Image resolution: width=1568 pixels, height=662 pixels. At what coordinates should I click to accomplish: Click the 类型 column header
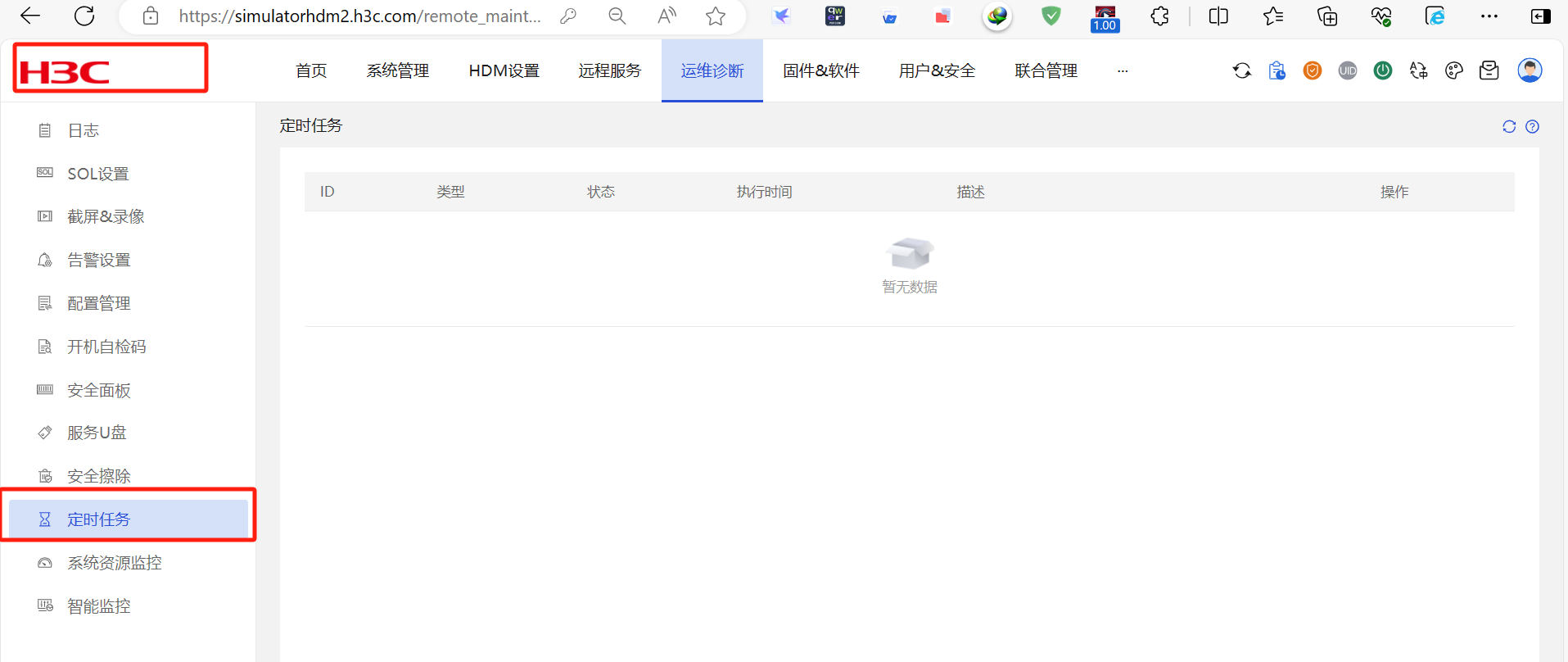(450, 192)
